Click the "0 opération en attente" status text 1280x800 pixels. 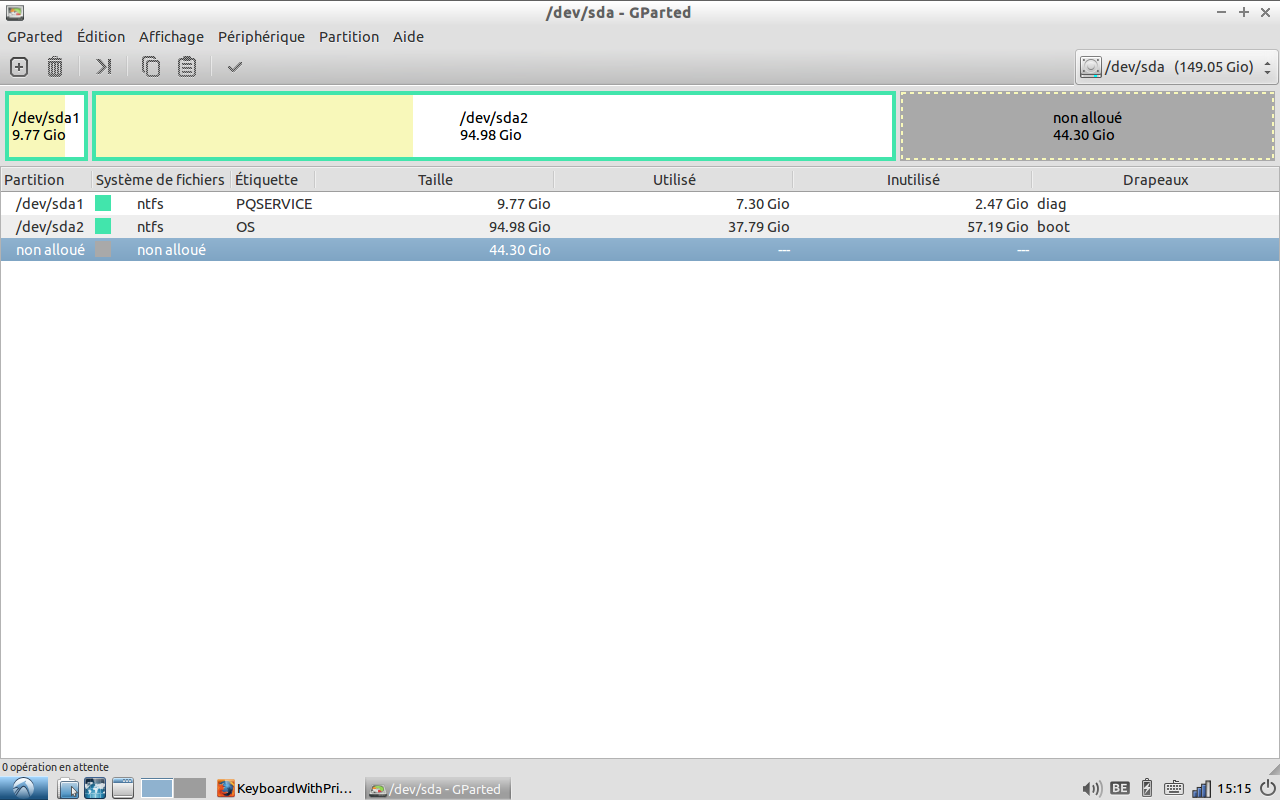tap(55, 767)
